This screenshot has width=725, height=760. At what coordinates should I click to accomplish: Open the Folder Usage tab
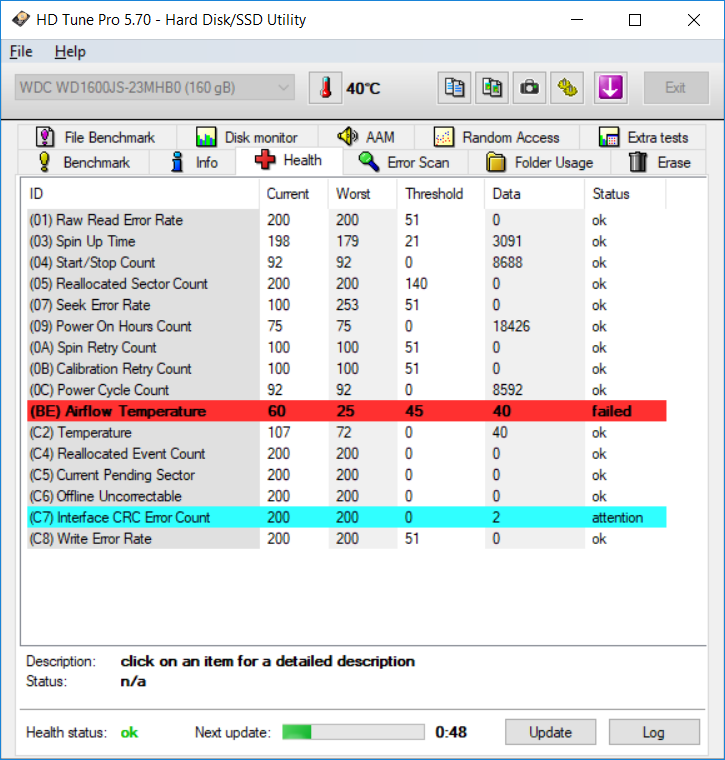tap(539, 162)
